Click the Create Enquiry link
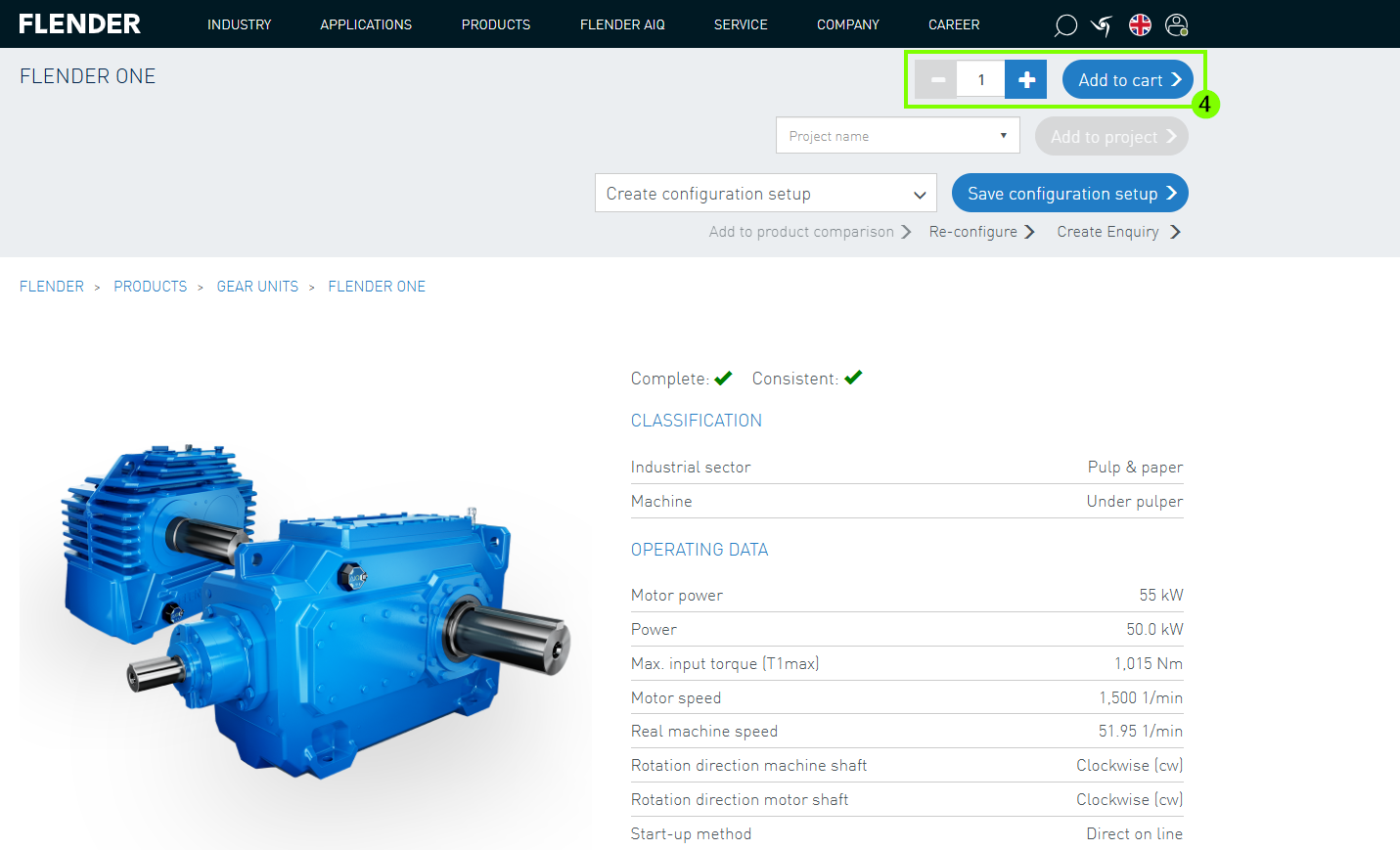 coord(1117,232)
